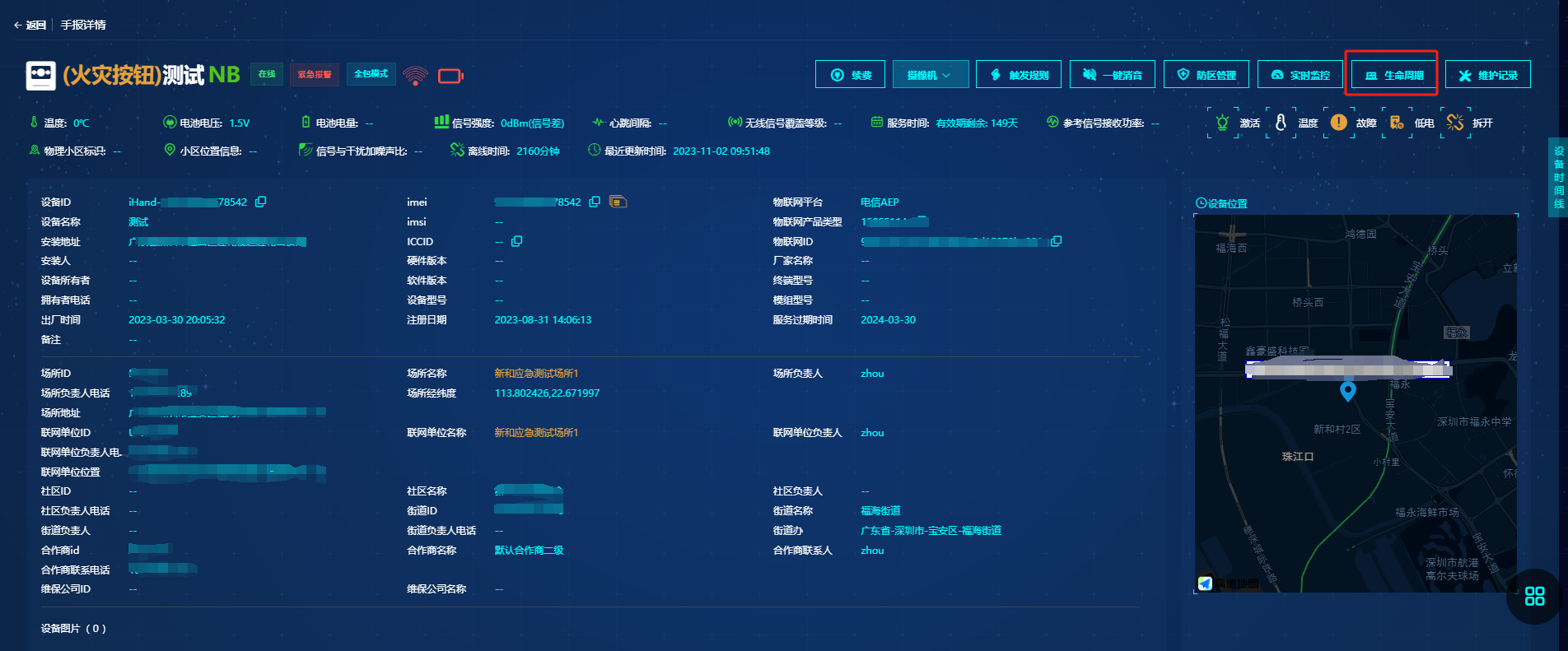The image size is (1568, 651).
Task: Copy the 物联网ID value
Action: pos(1057,241)
